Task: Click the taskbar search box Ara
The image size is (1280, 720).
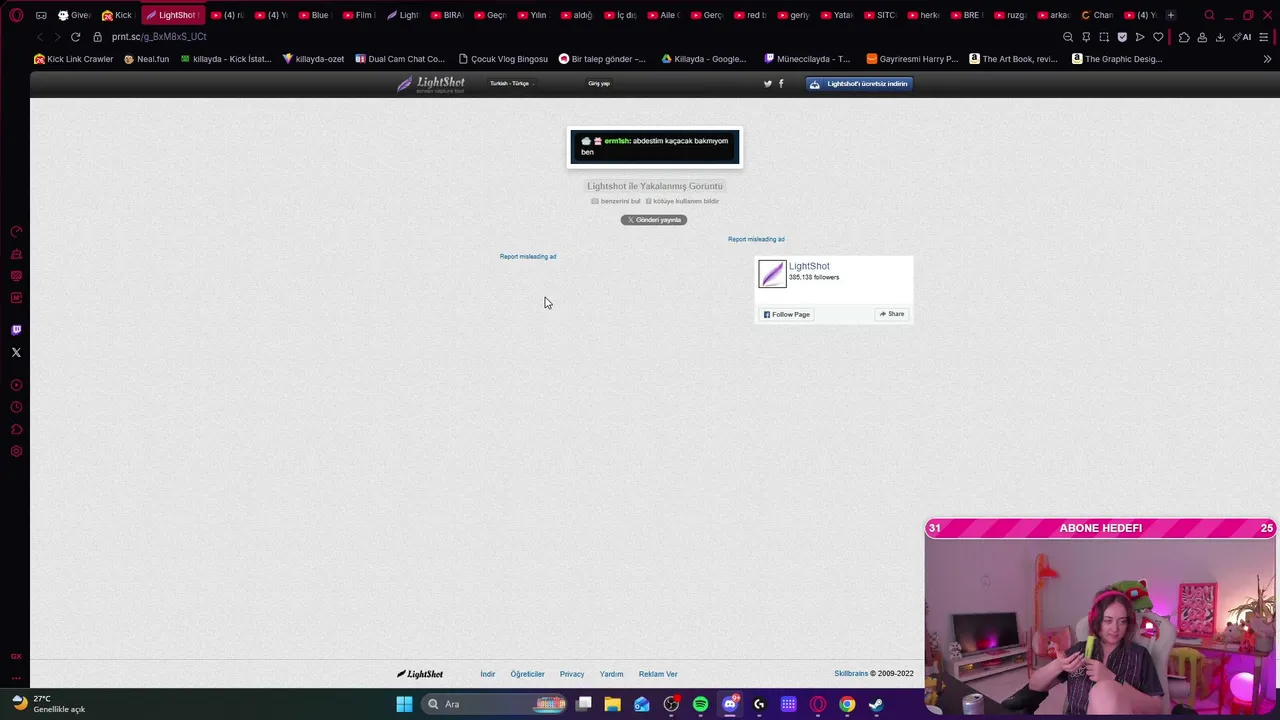Action: coord(495,704)
